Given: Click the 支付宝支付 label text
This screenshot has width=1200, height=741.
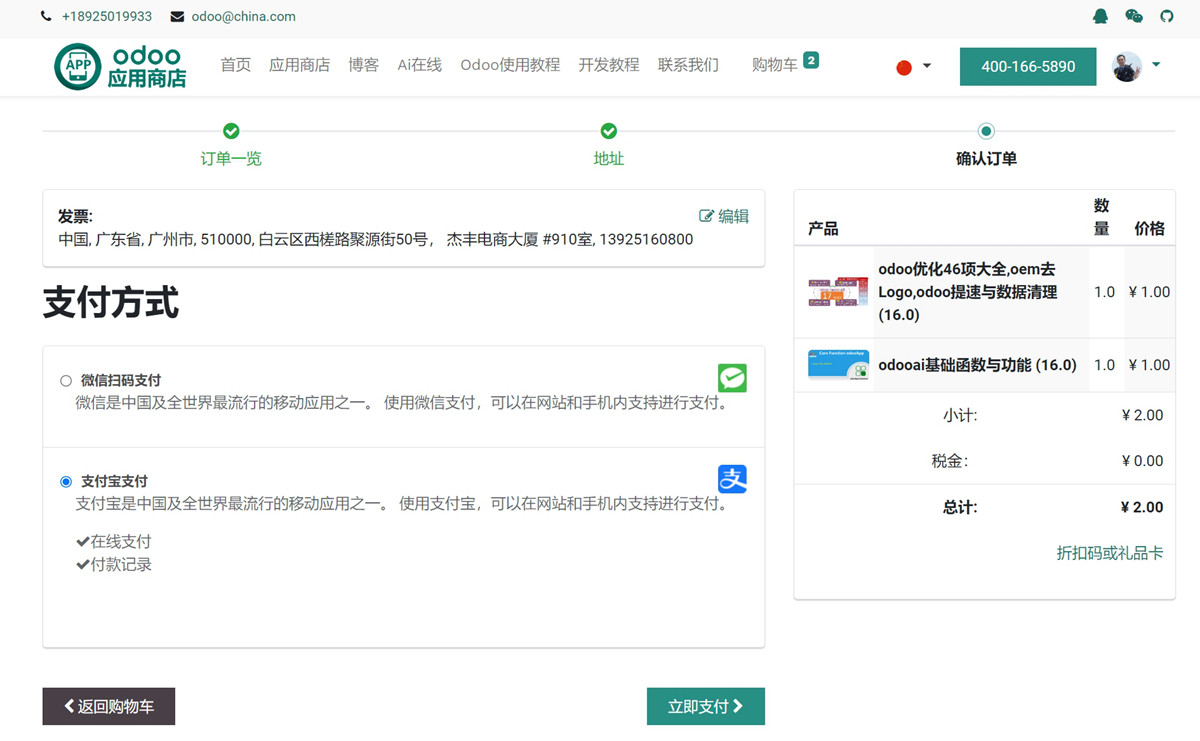Looking at the screenshot, I should click(x=114, y=482).
